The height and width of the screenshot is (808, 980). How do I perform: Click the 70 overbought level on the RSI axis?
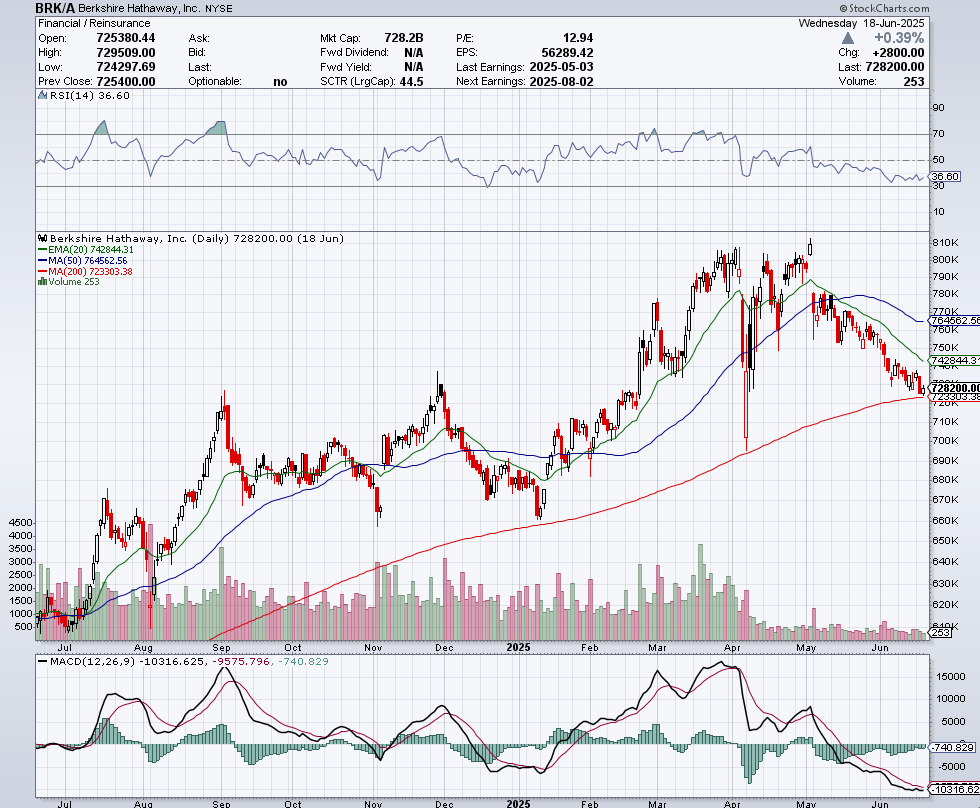coord(938,134)
